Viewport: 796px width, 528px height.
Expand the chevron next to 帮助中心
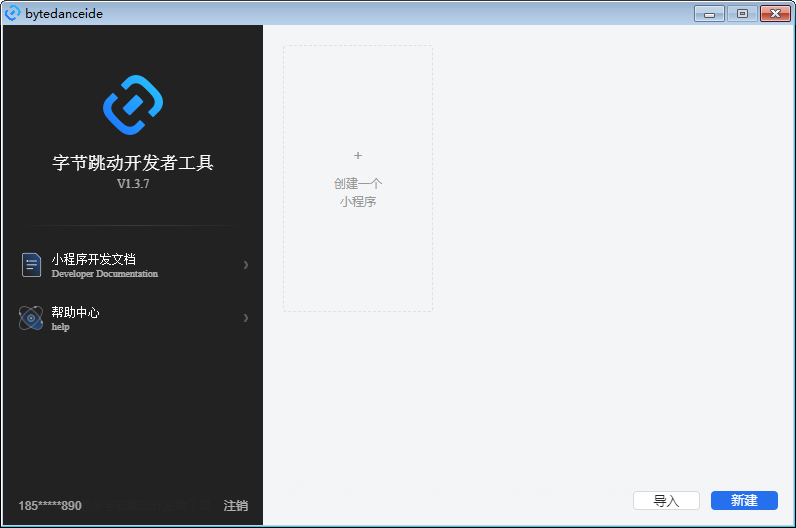pyautogui.click(x=245, y=318)
